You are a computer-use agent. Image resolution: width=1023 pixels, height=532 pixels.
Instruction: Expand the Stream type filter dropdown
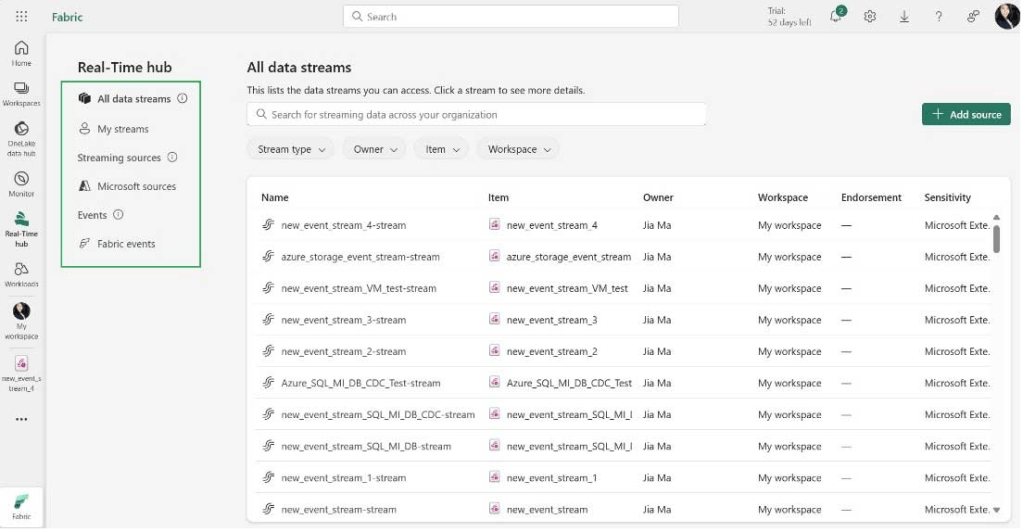pos(291,149)
